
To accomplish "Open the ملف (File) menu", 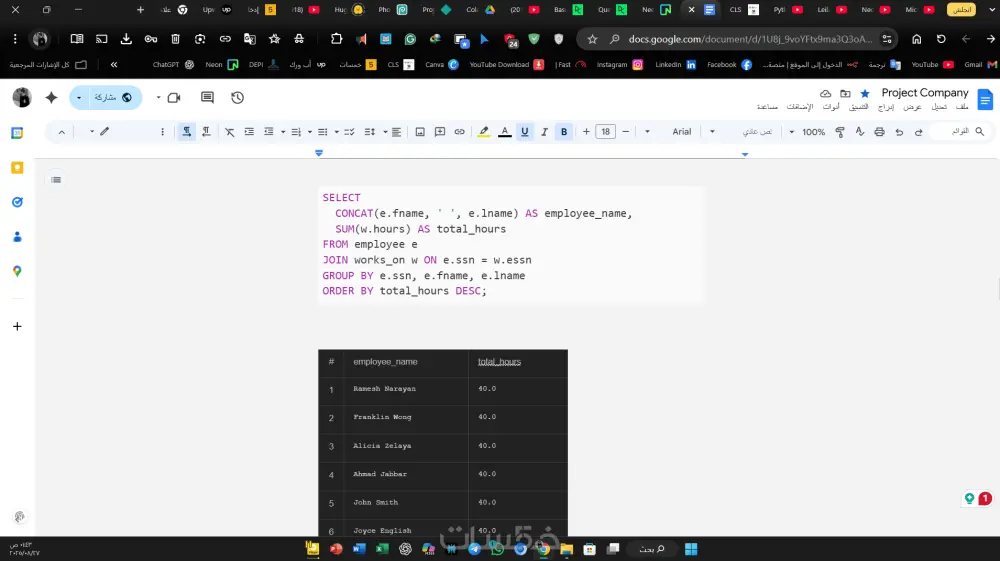I will pyautogui.click(x=962, y=107).
